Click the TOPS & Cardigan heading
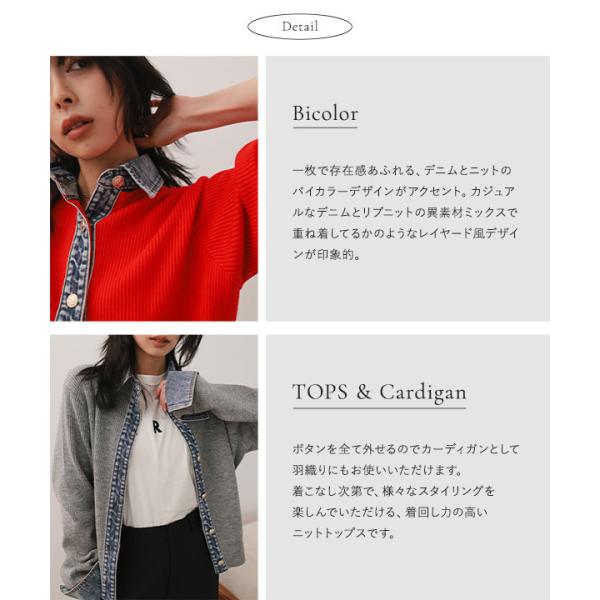This screenshot has width=600, height=600. click(379, 392)
